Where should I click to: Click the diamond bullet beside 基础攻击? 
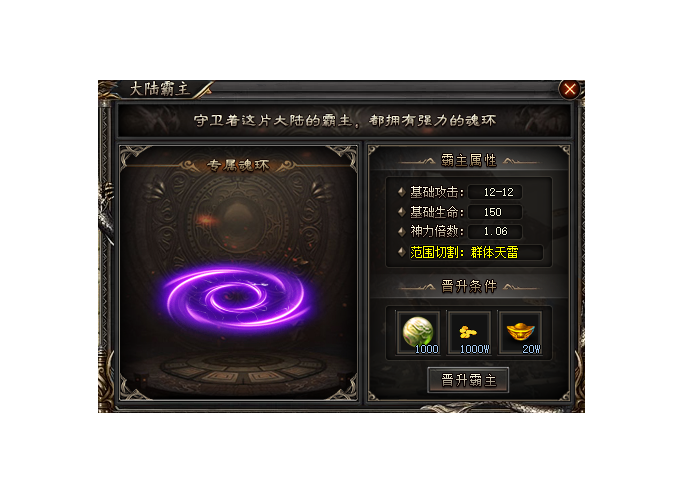pos(402,192)
